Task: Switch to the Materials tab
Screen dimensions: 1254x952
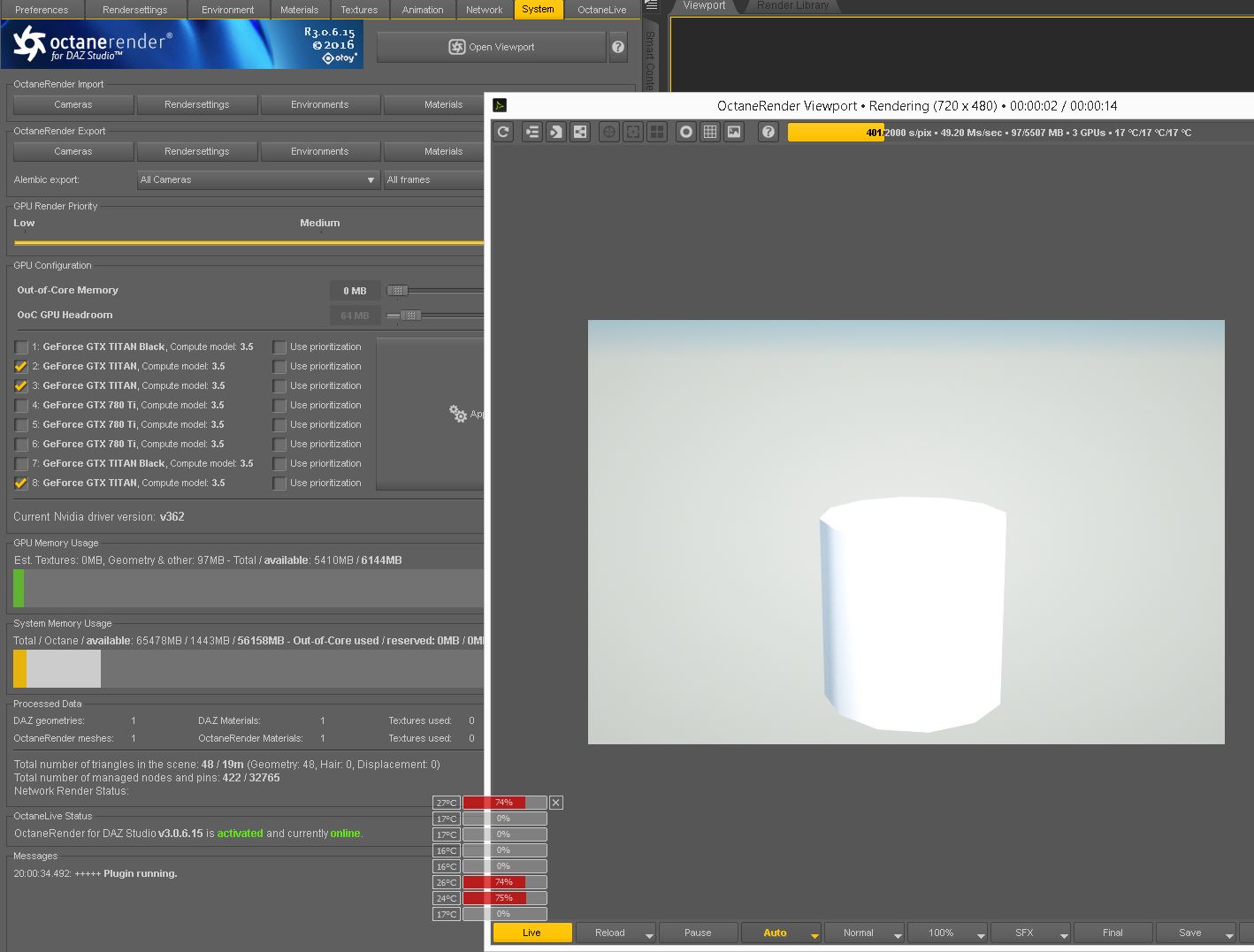Action: point(299,10)
